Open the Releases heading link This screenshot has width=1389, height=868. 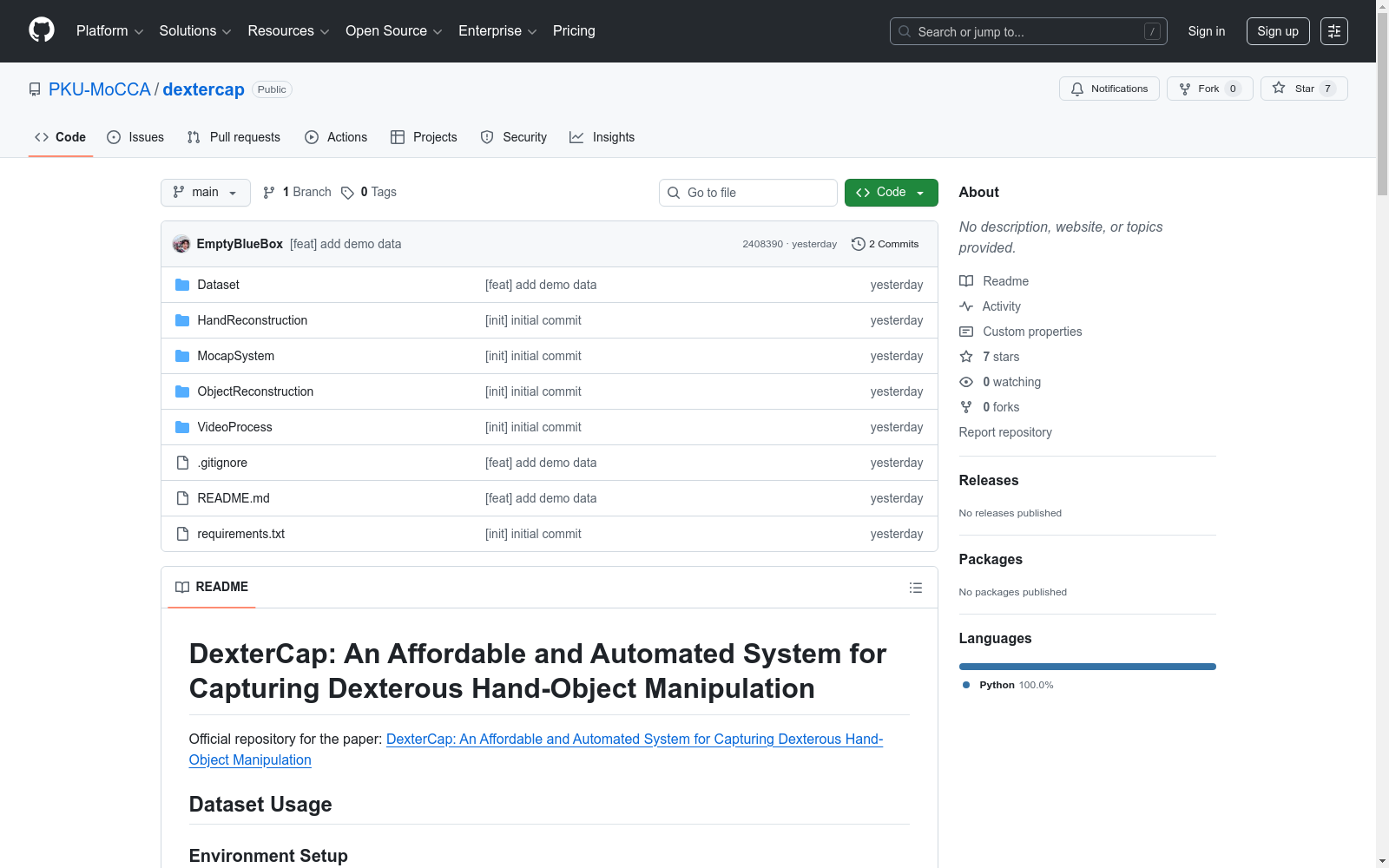tap(989, 480)
